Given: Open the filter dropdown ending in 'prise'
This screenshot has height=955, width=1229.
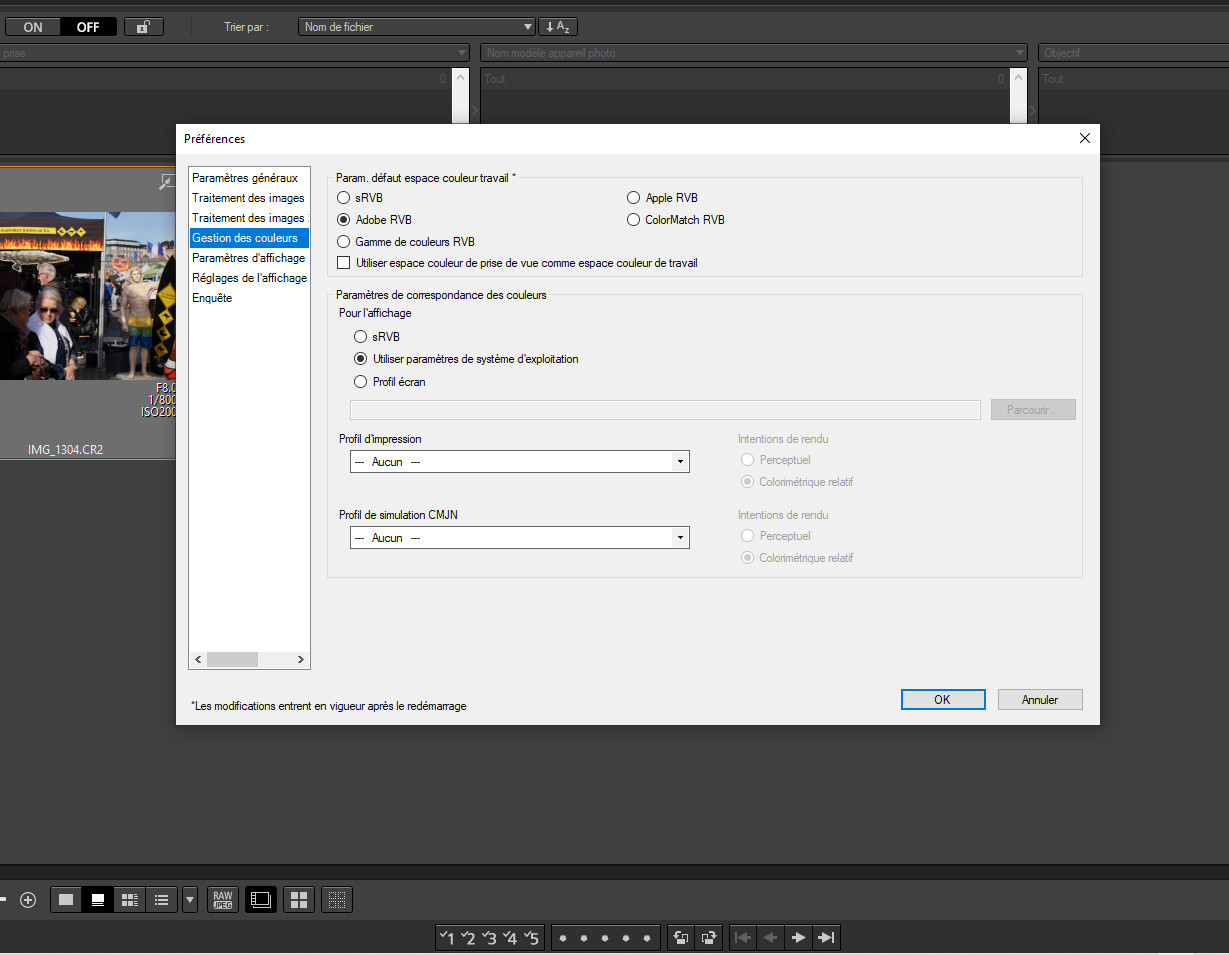Looking at the screenshot, I should [234, 53].
